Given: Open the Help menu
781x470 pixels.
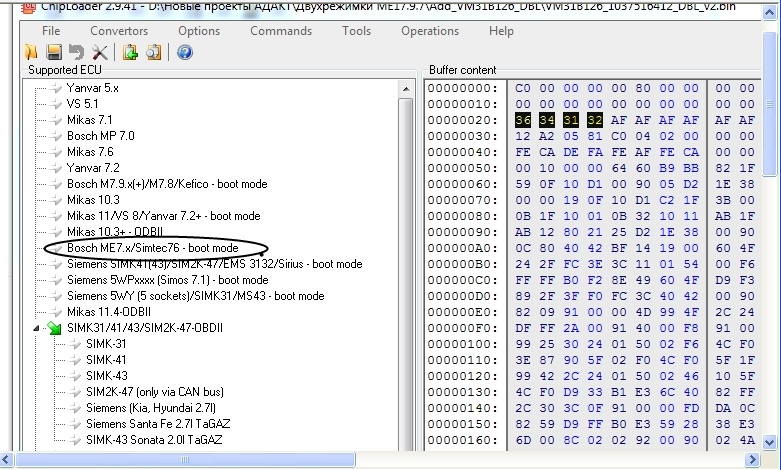Looking at the screenshot, I should [501, 31].
